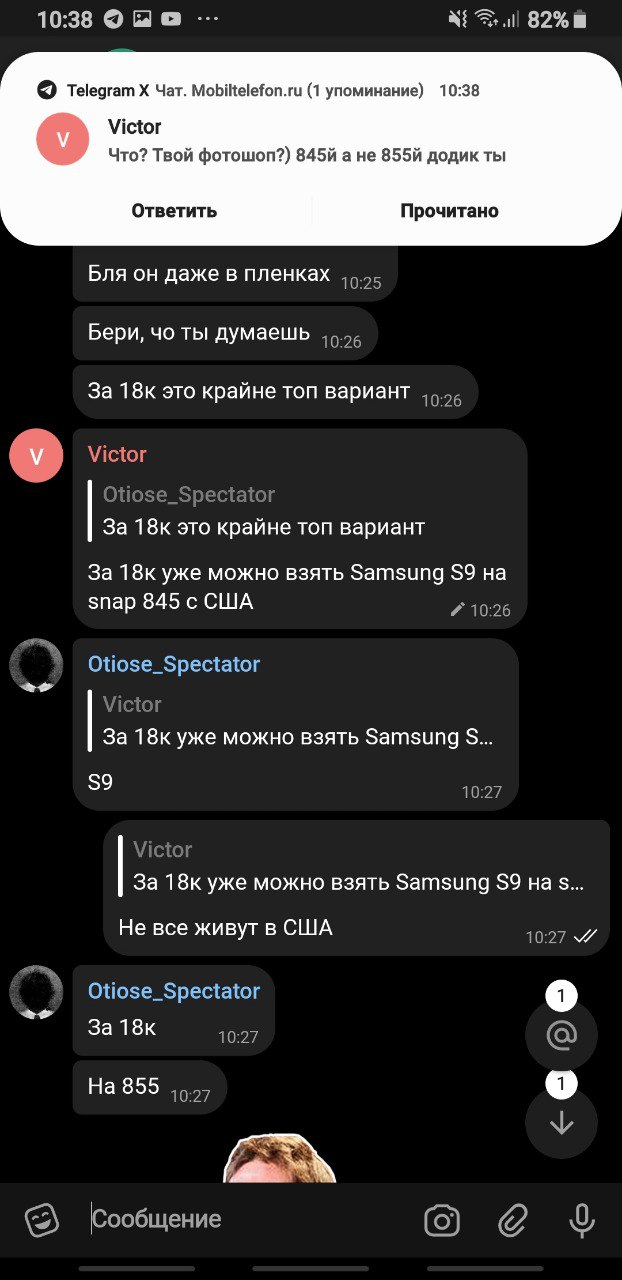The width and height of the screenshot is (622, 1280).
Task: Jump to mention with the @ button
Action: point(561,1036)
